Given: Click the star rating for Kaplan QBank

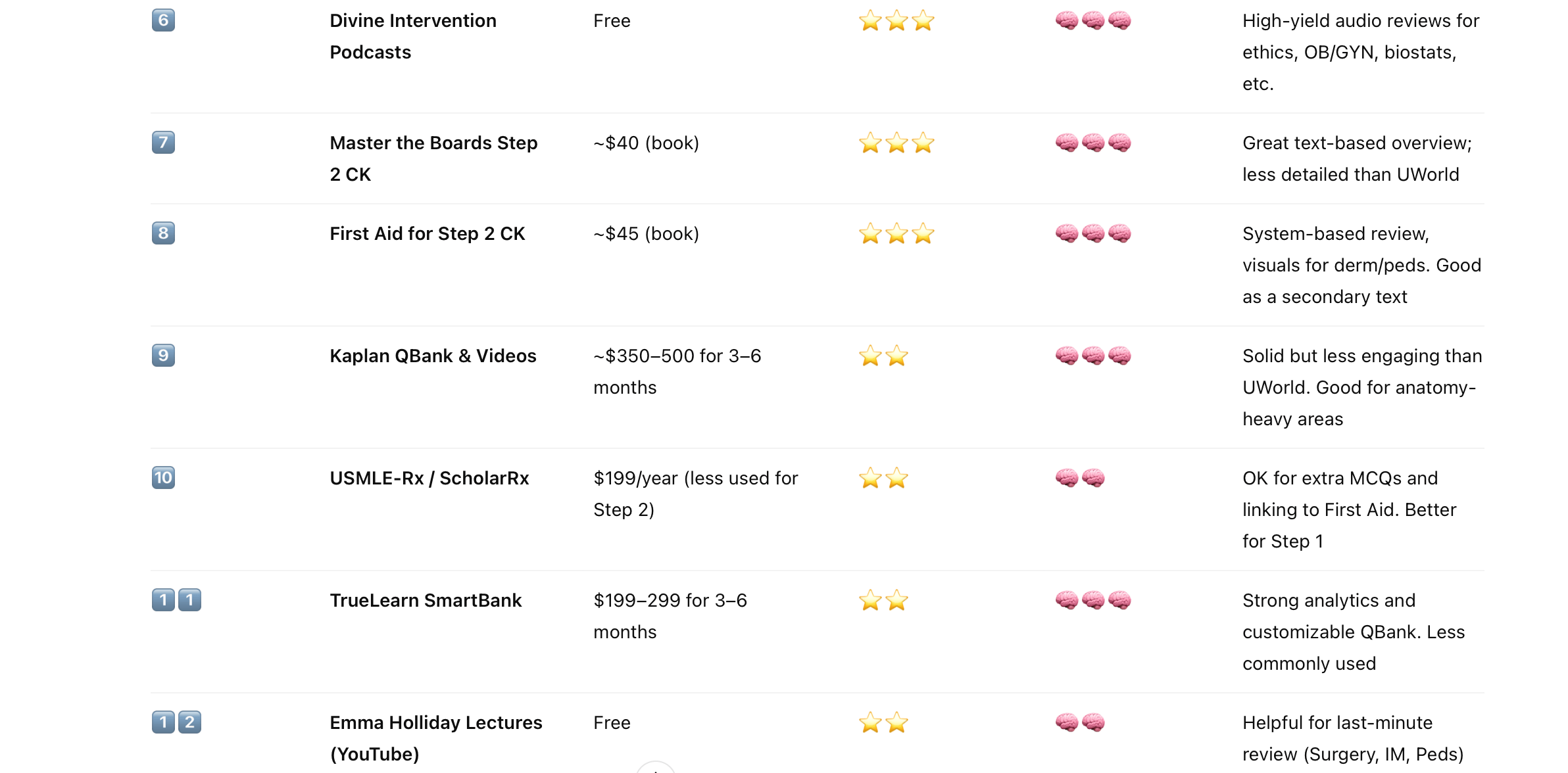Looking at the screenshot, I should 883,356.
